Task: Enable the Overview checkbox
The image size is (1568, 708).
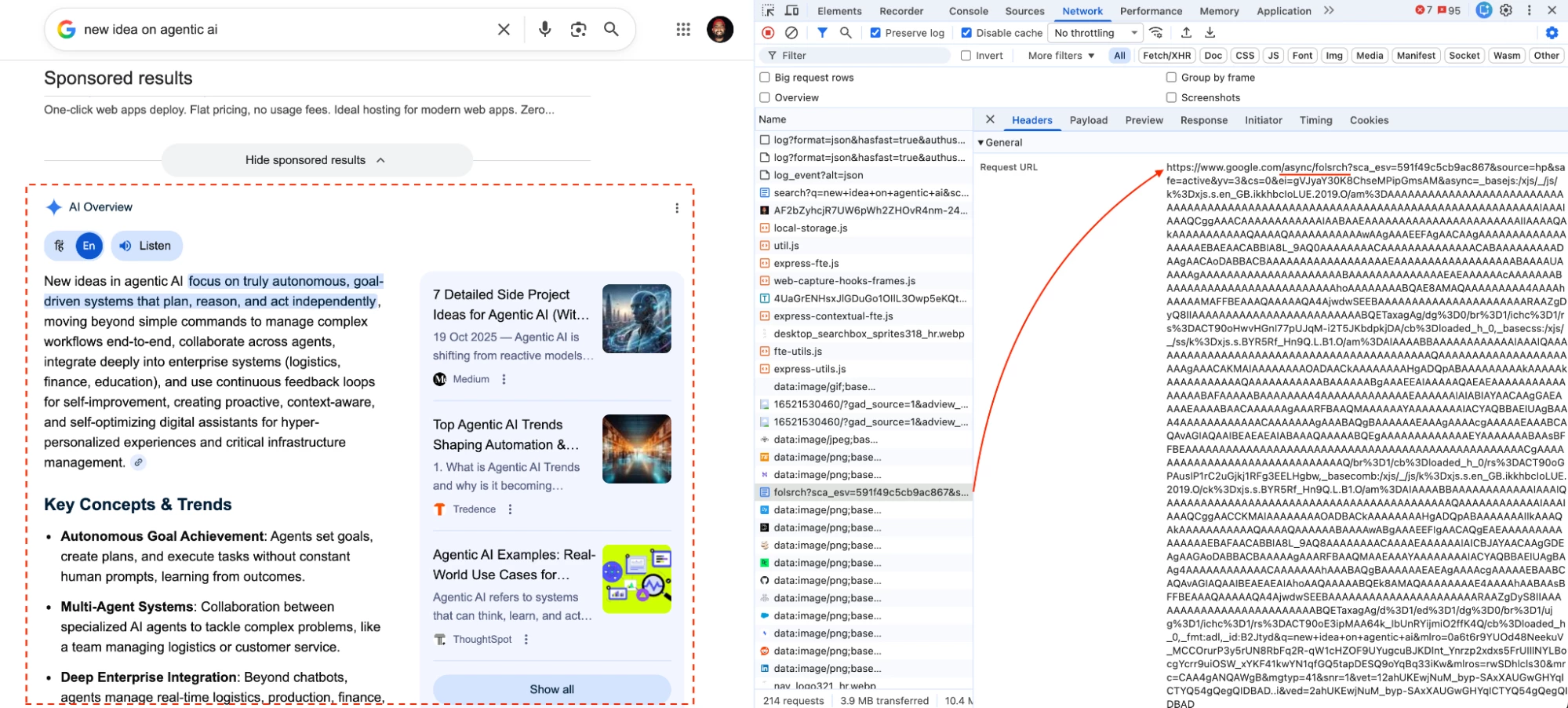Action: (765, 98)
